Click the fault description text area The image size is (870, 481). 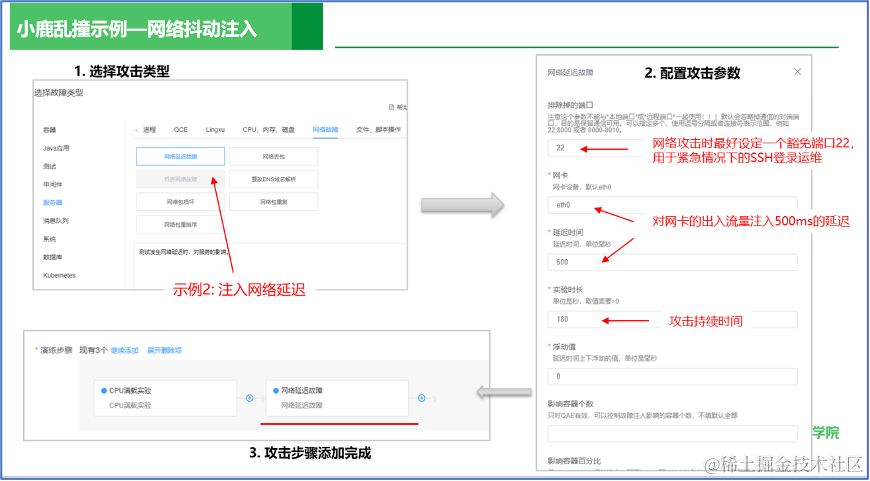[271, 265]
